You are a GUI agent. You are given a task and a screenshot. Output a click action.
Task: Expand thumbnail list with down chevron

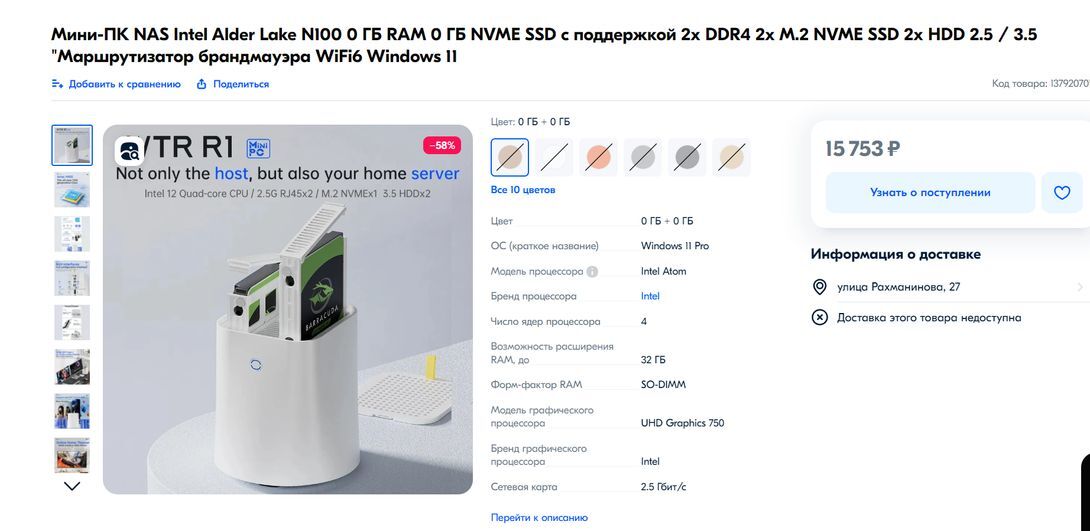pyautogui.click(x=72, y=486)
